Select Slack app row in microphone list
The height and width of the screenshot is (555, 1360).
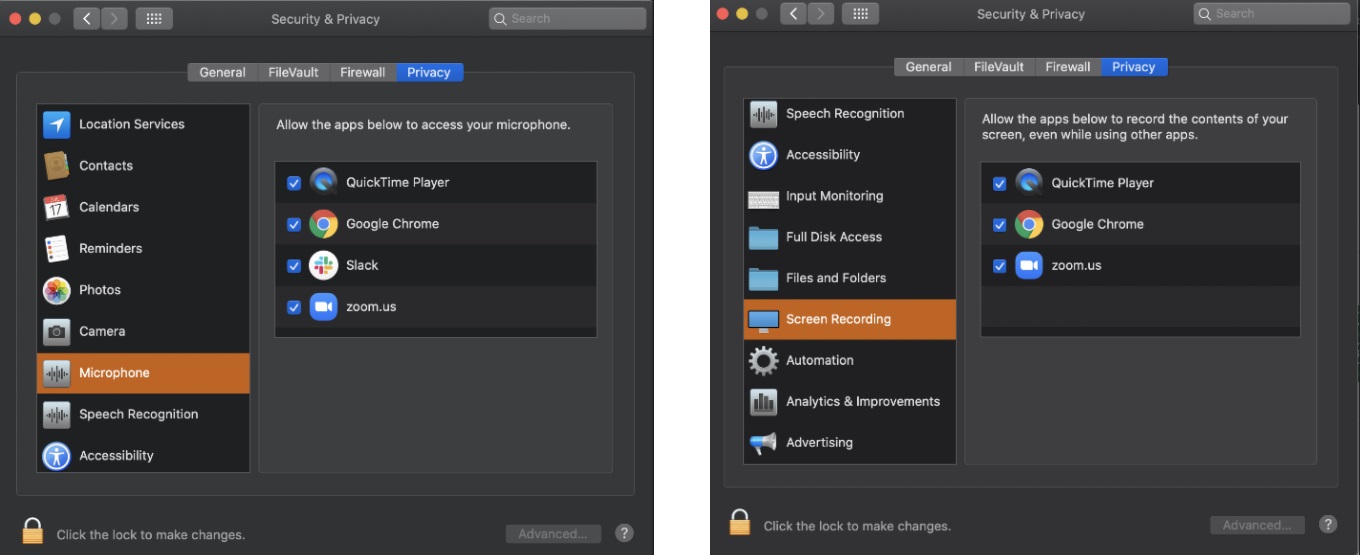coord(436,266)
